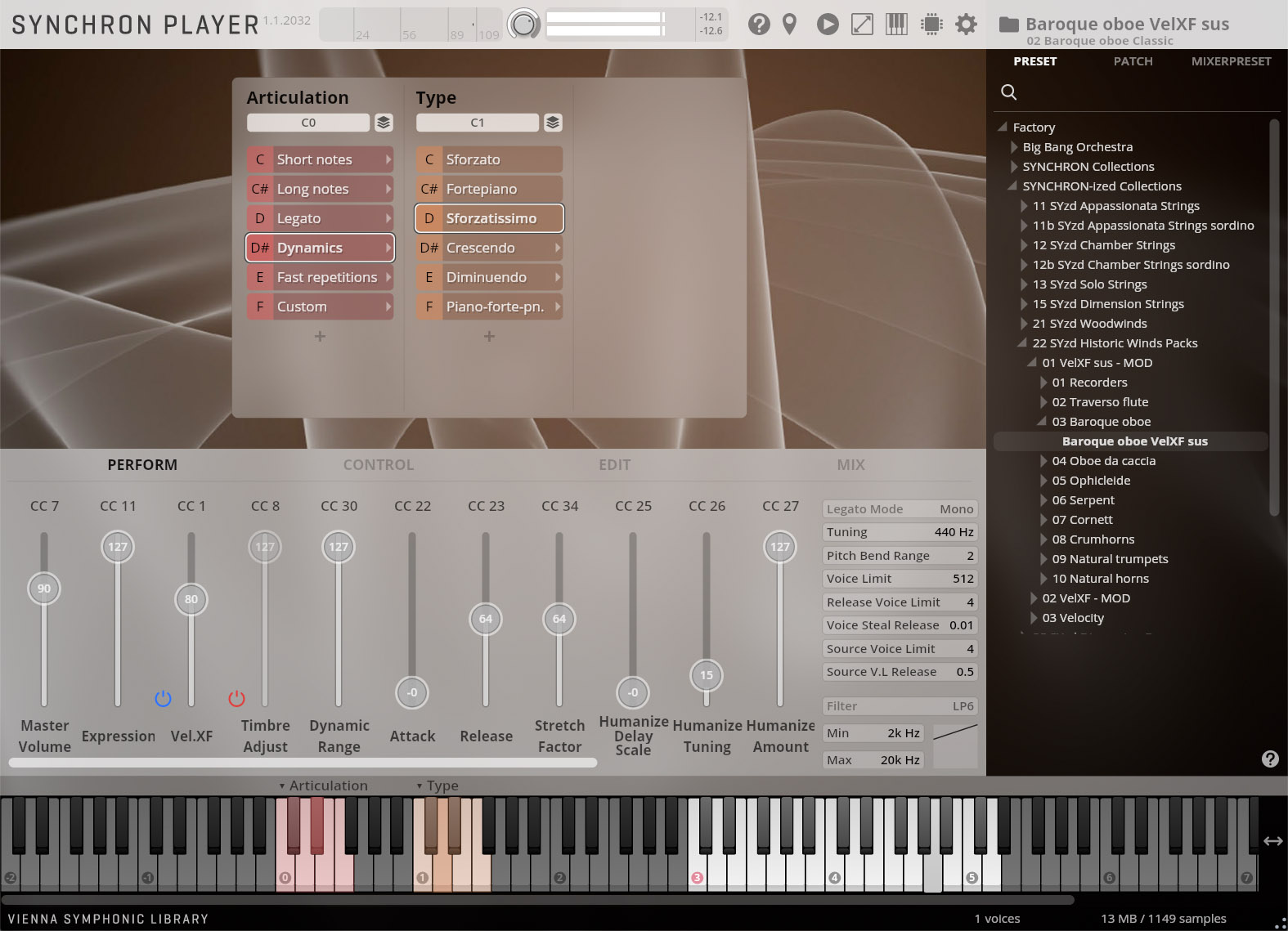Click the Vel.XF slider handle at 80
Image resolution: width=1288 pixels, height=931 pixels.
[191, 599]
